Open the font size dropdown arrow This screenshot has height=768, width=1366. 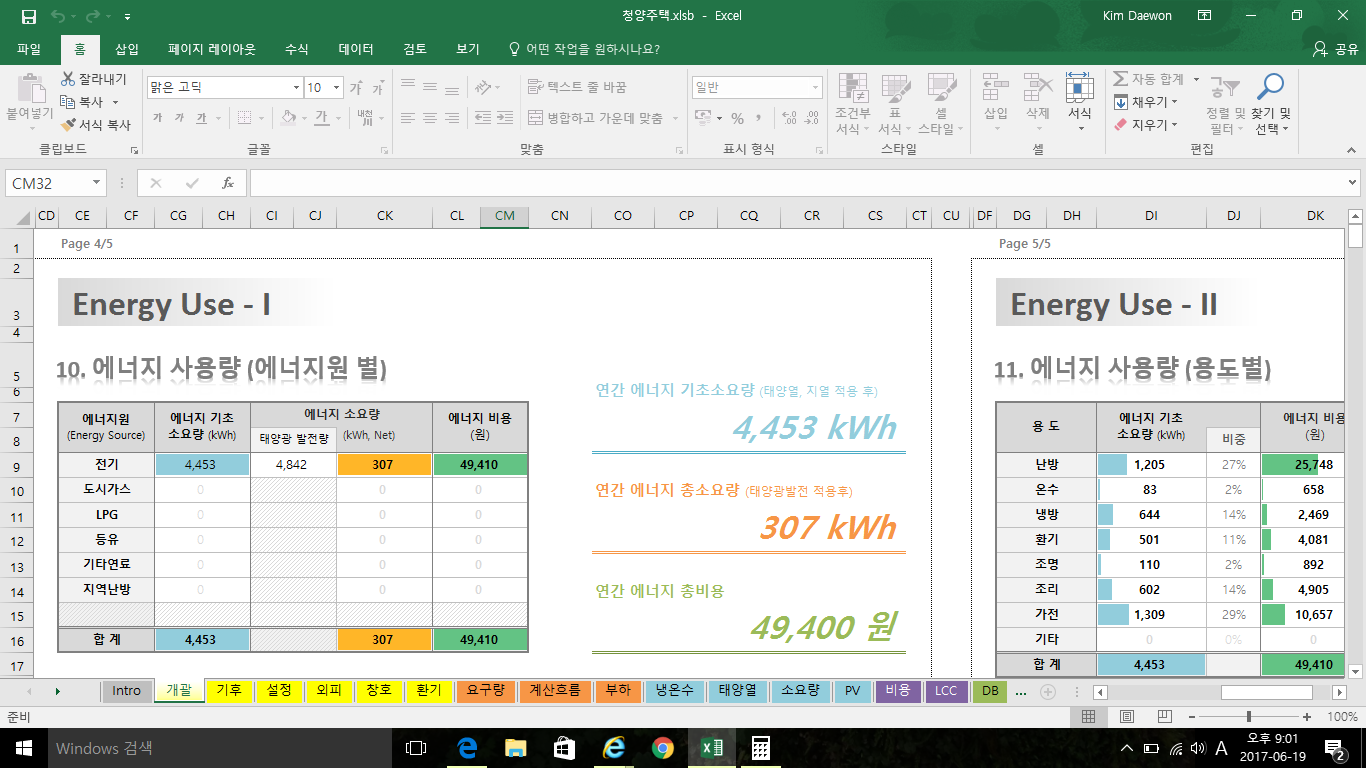(x=336, y=88)
